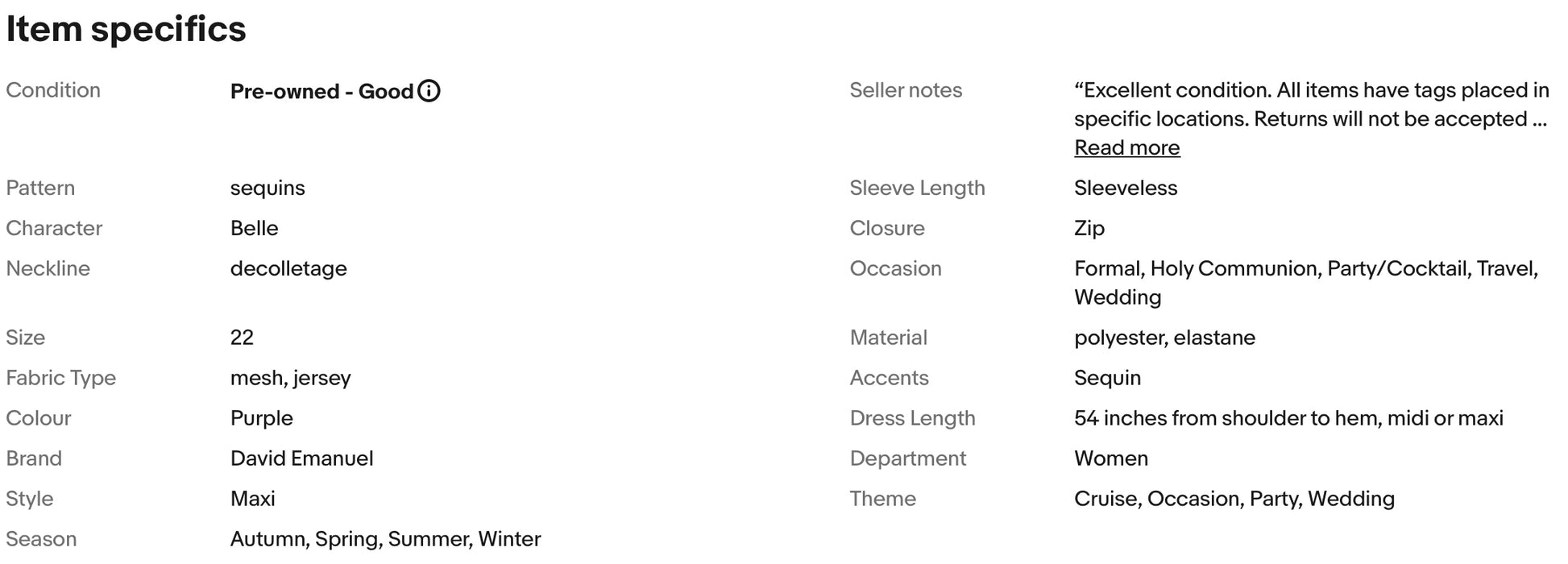Click the Sleeveless sleeve length value
The image size is (1568, 564).
[x=1126, y=188]
